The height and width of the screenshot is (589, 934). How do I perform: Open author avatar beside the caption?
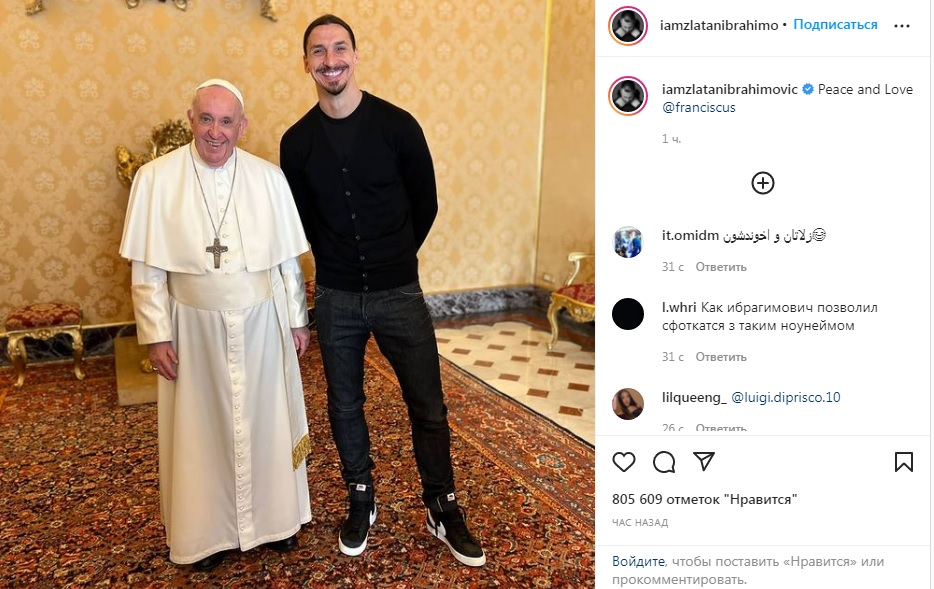click(x=628, y=96)
